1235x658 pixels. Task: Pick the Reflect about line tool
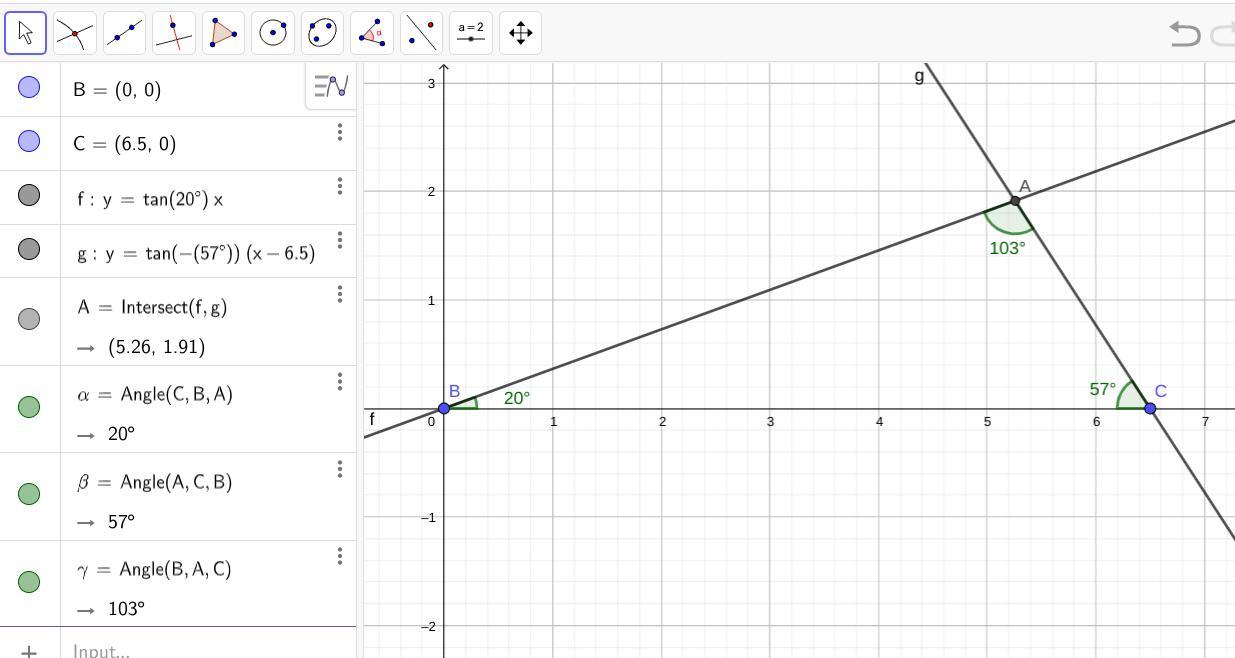[x=421, y=33]
